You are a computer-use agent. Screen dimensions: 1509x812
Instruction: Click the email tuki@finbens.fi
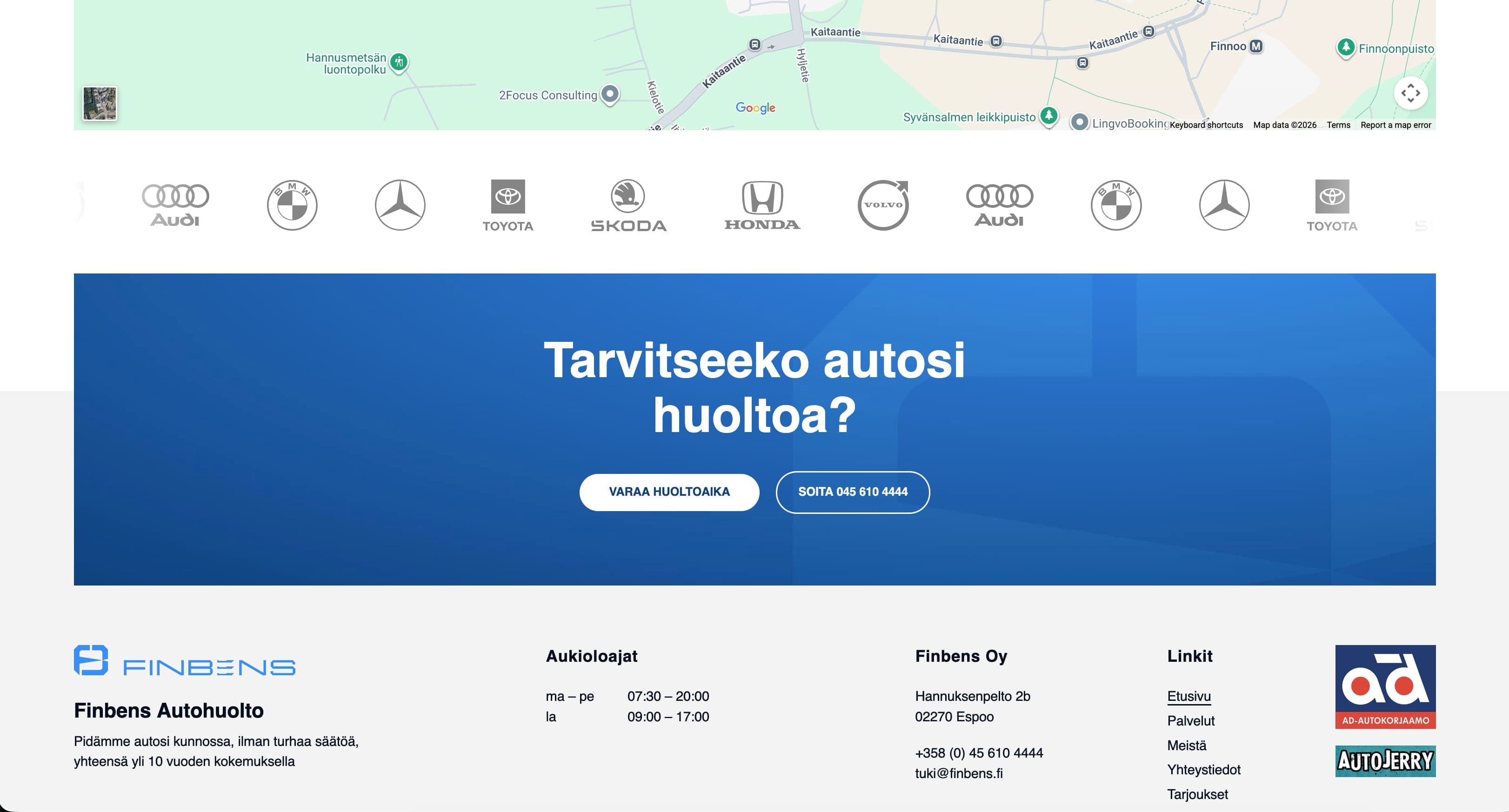[958, 773]
